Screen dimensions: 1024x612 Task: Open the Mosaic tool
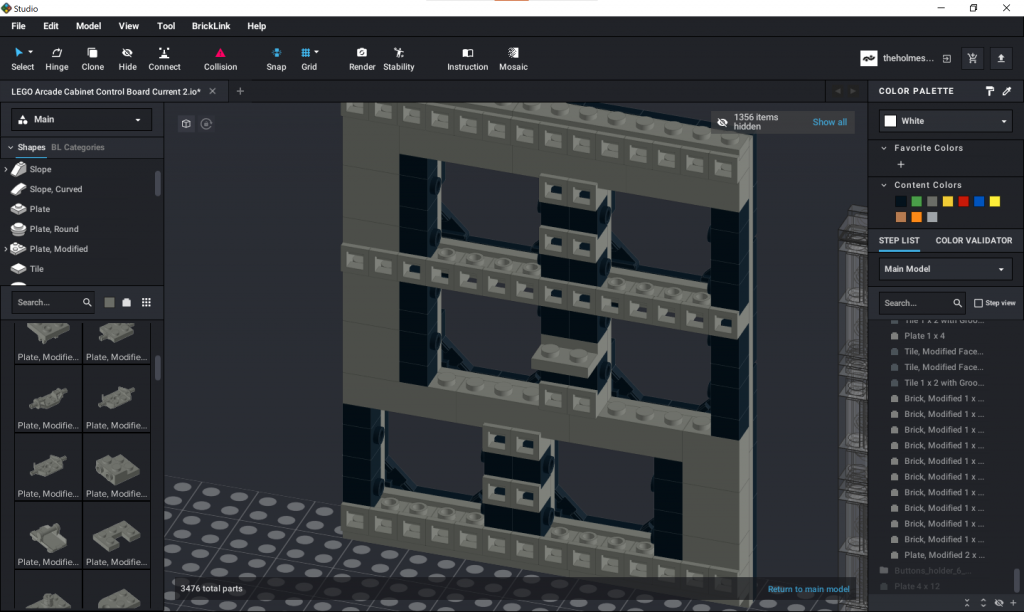point(513,57)
